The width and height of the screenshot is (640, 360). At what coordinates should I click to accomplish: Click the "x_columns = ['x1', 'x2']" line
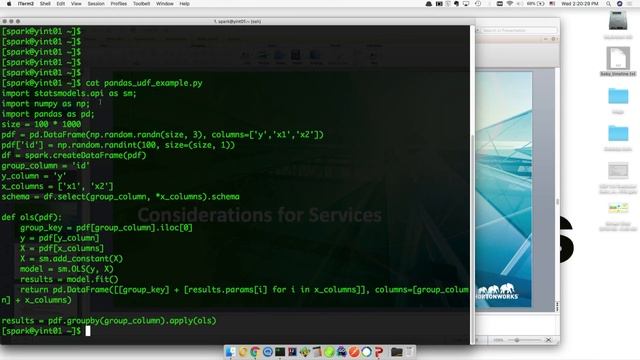tap(57, 186)
